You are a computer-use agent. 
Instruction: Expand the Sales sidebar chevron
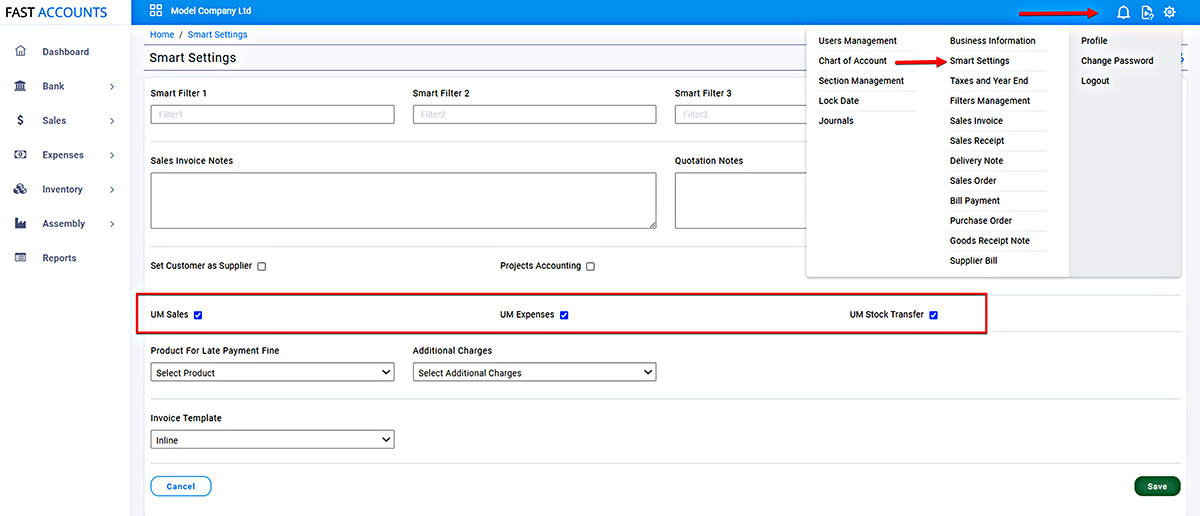[112, 121]
